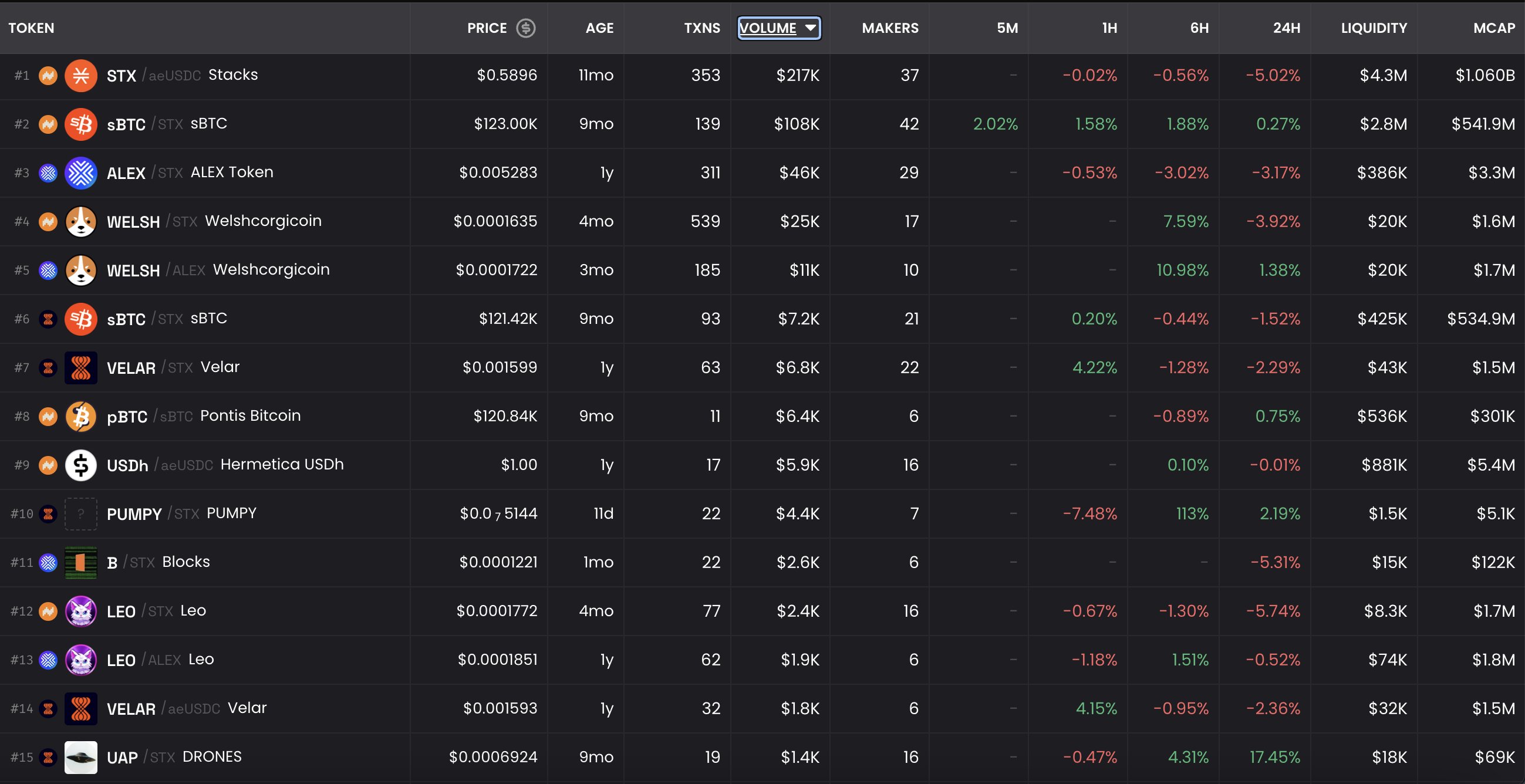Sort by the MCAP column header
The width and height of the screenshot is (1525, 784).
[1493, 28]
